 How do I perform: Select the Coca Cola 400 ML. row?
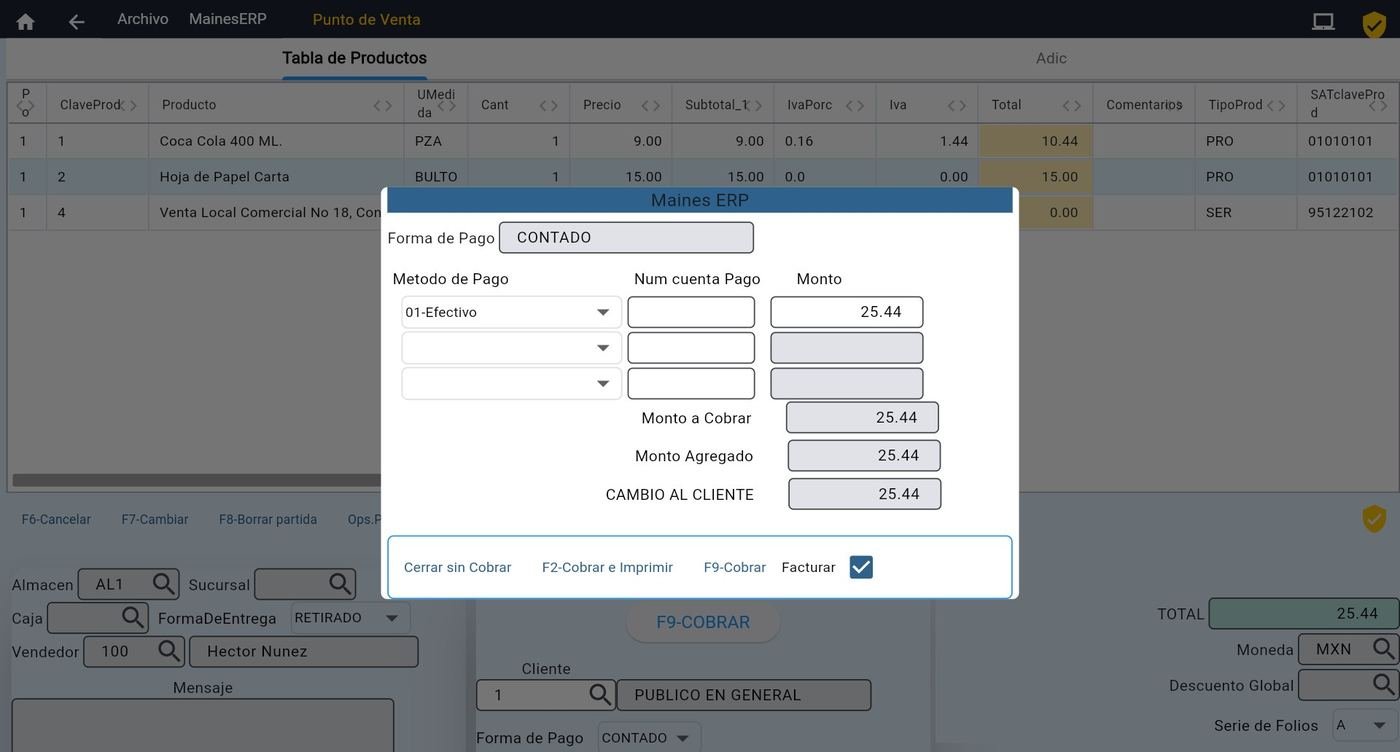coord(704,141)
